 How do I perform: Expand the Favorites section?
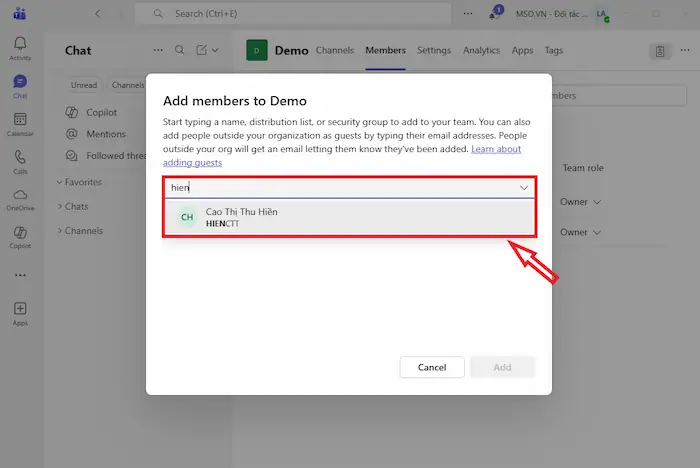click(x=83, y=182)
